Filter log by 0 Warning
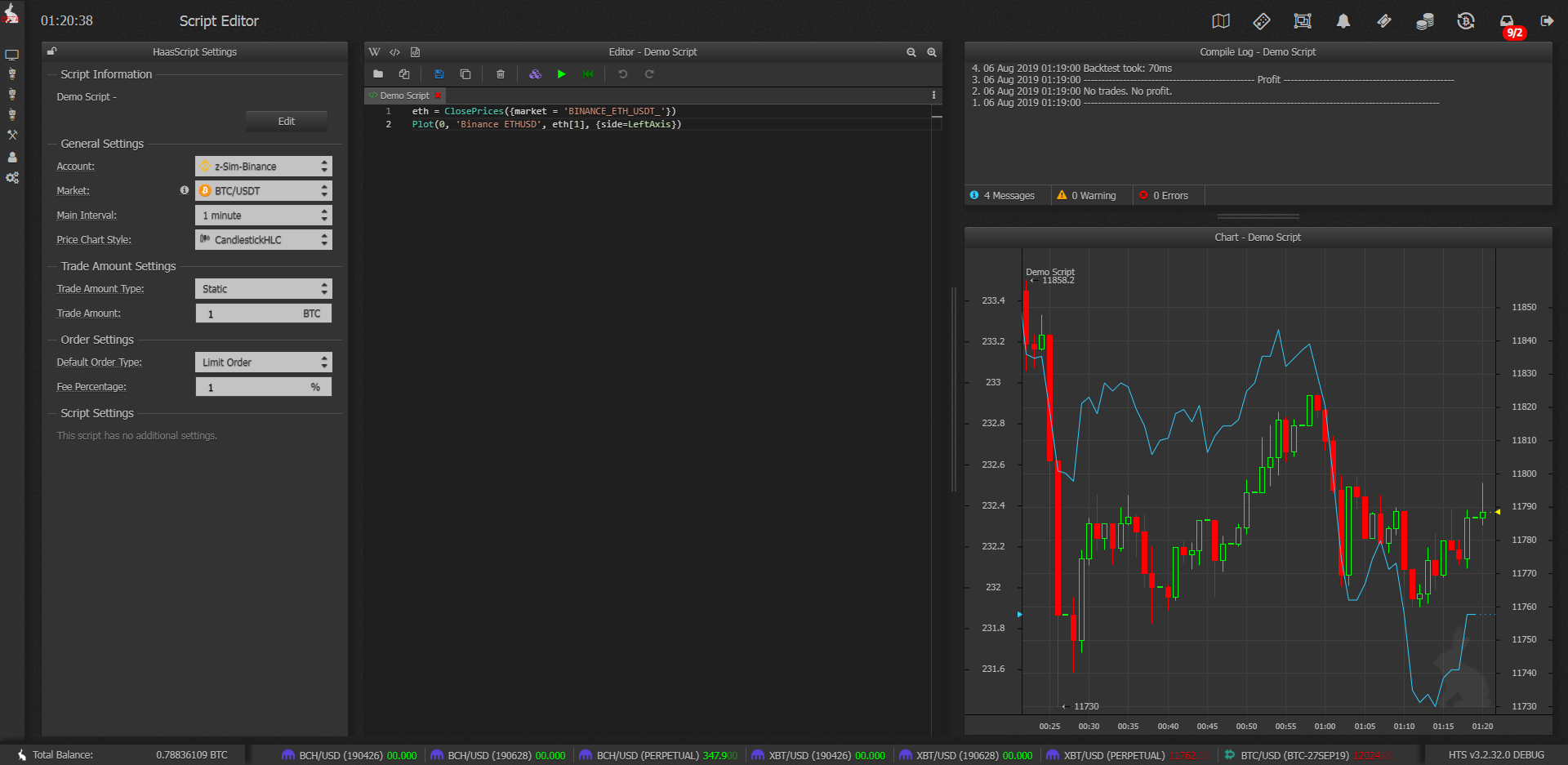 coord(1087,196)
